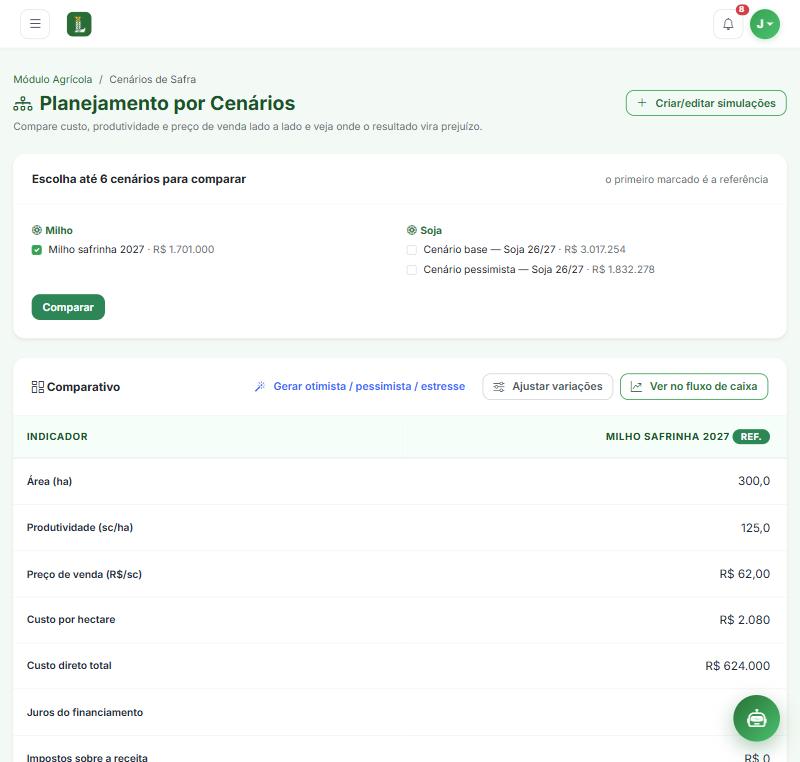800x762 pixels.
Task: Uncheck Milho safrinha 2027 checkbox
Action: pos(37,250)
